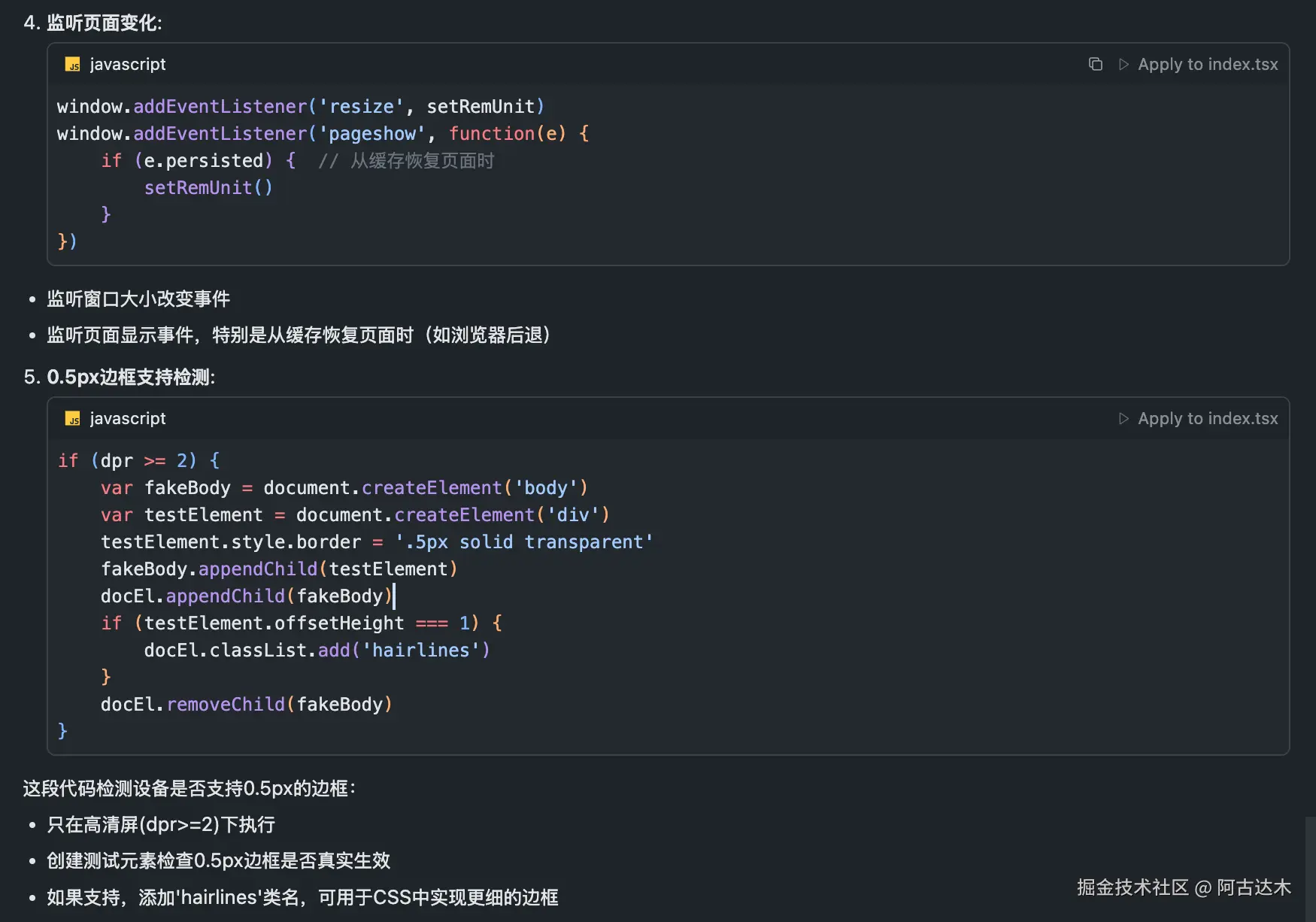Apply the hairlines detection code to index.tsx
Image resolution: width=1316 pixels, height=922 pixels.
(x=1199, y=419)
